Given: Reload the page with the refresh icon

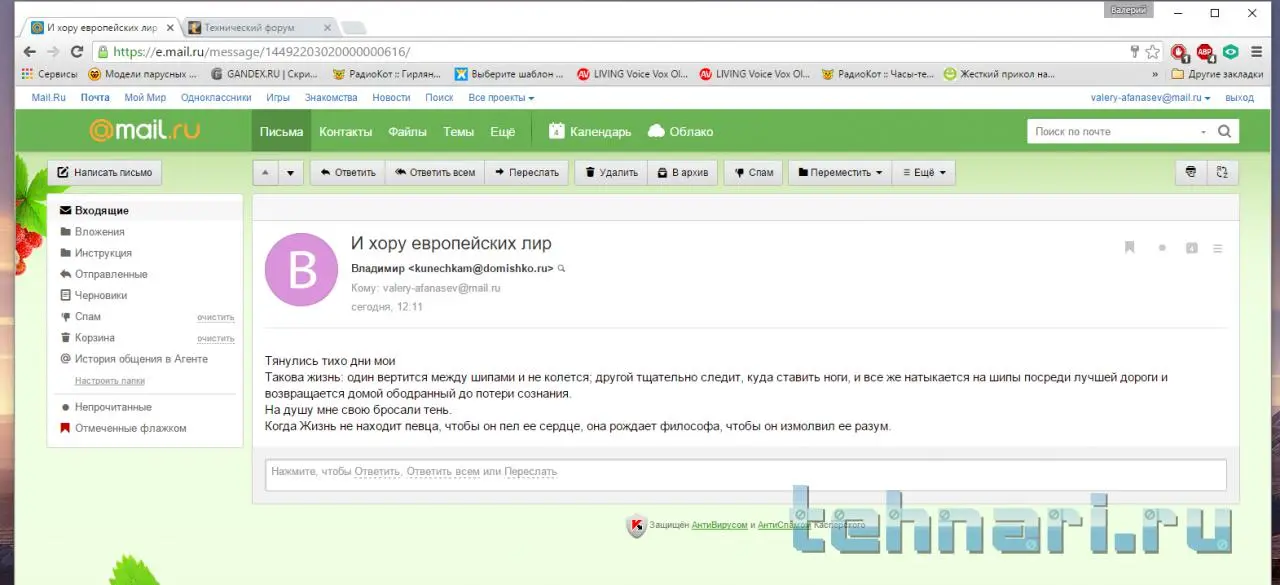Looking at the screenshot, I should pyautogui.click(x=77, y=52).
